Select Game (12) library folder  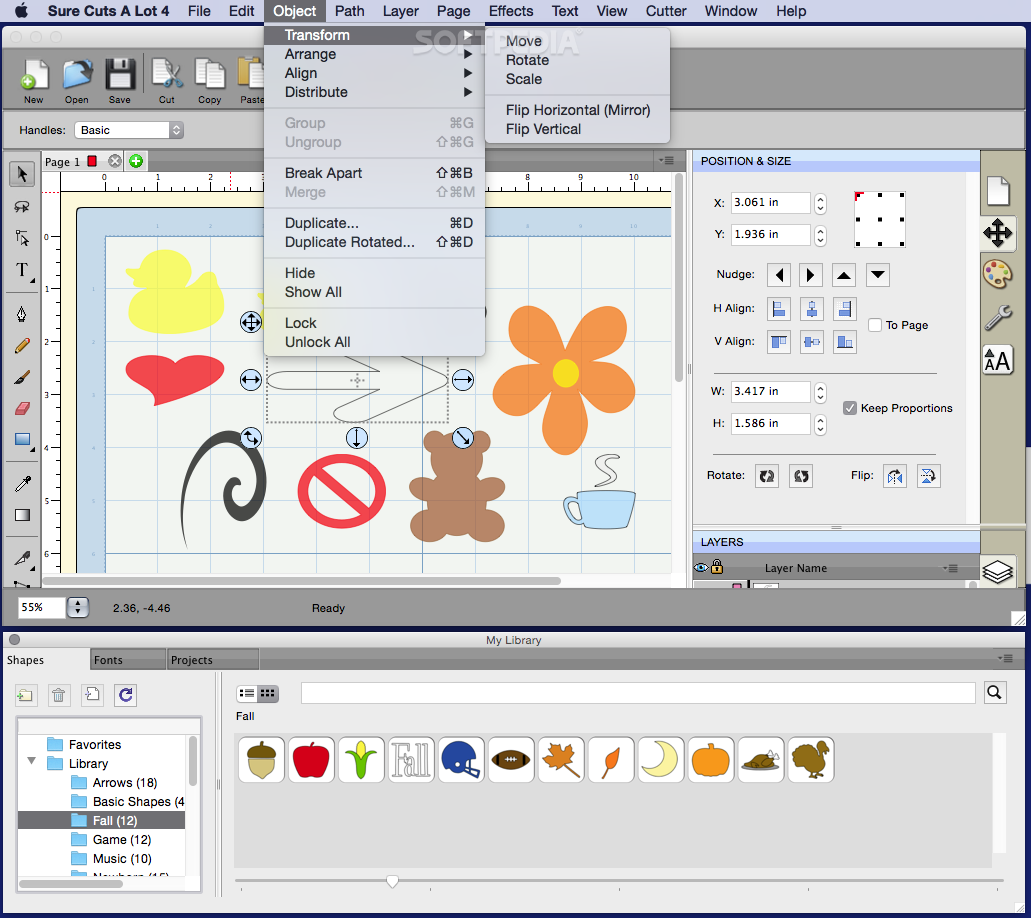point(111,840)
